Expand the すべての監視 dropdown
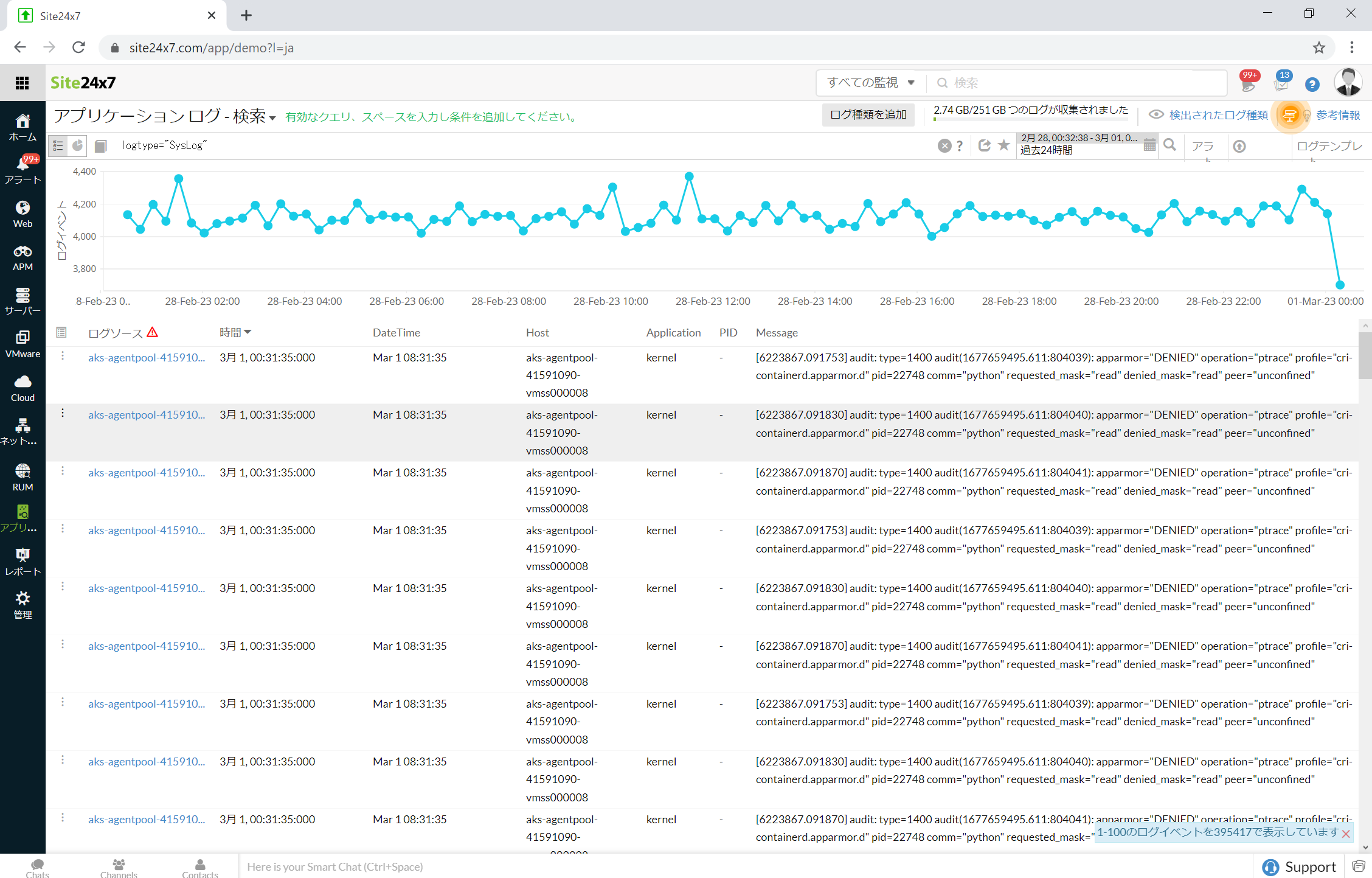This screenshot has width=1372, height=878. coord(871,83)
